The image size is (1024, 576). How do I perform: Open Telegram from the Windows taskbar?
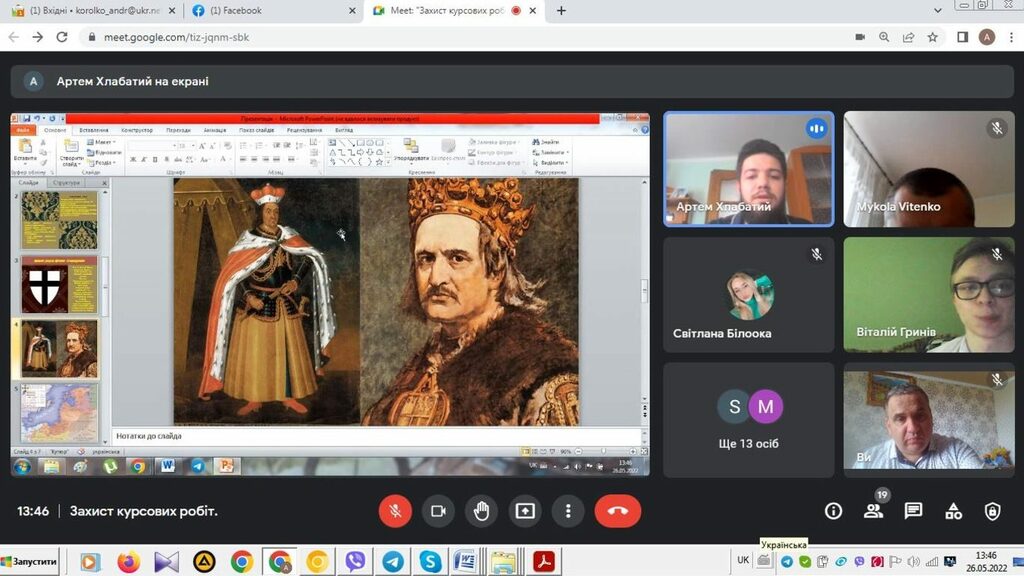(393, 561)
